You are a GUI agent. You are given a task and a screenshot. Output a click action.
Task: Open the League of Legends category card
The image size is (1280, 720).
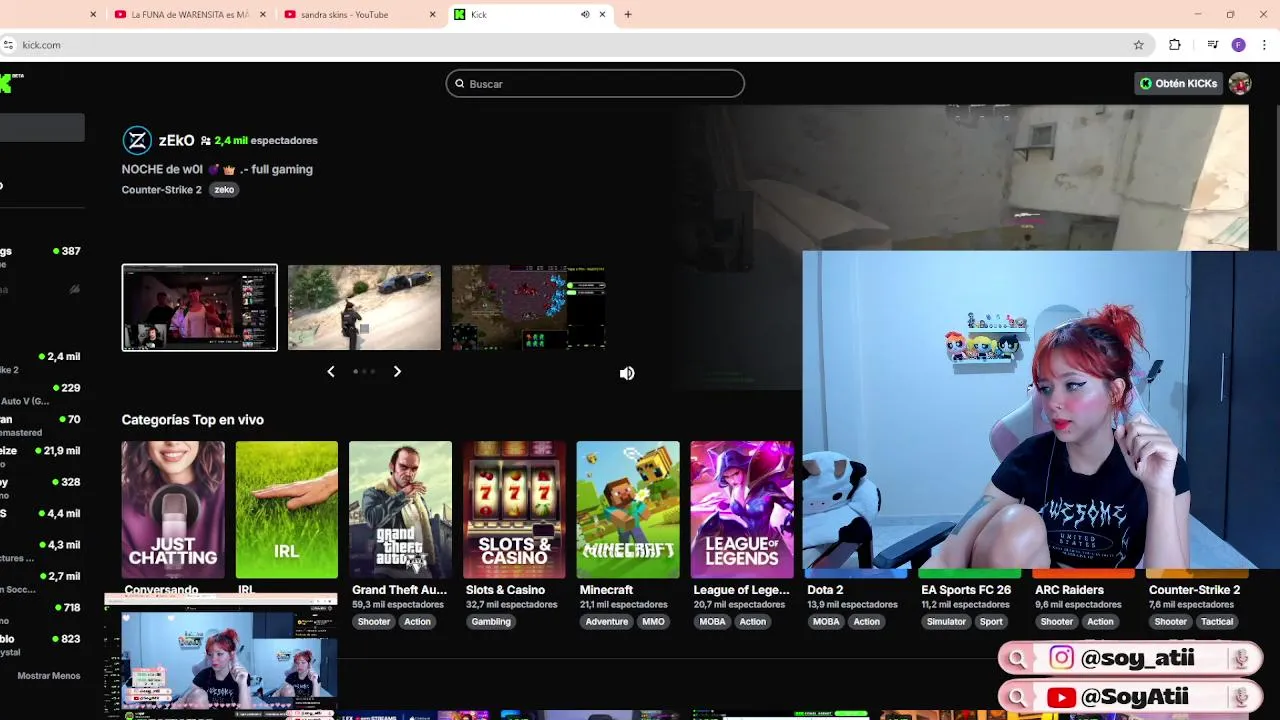pos(742,510)
